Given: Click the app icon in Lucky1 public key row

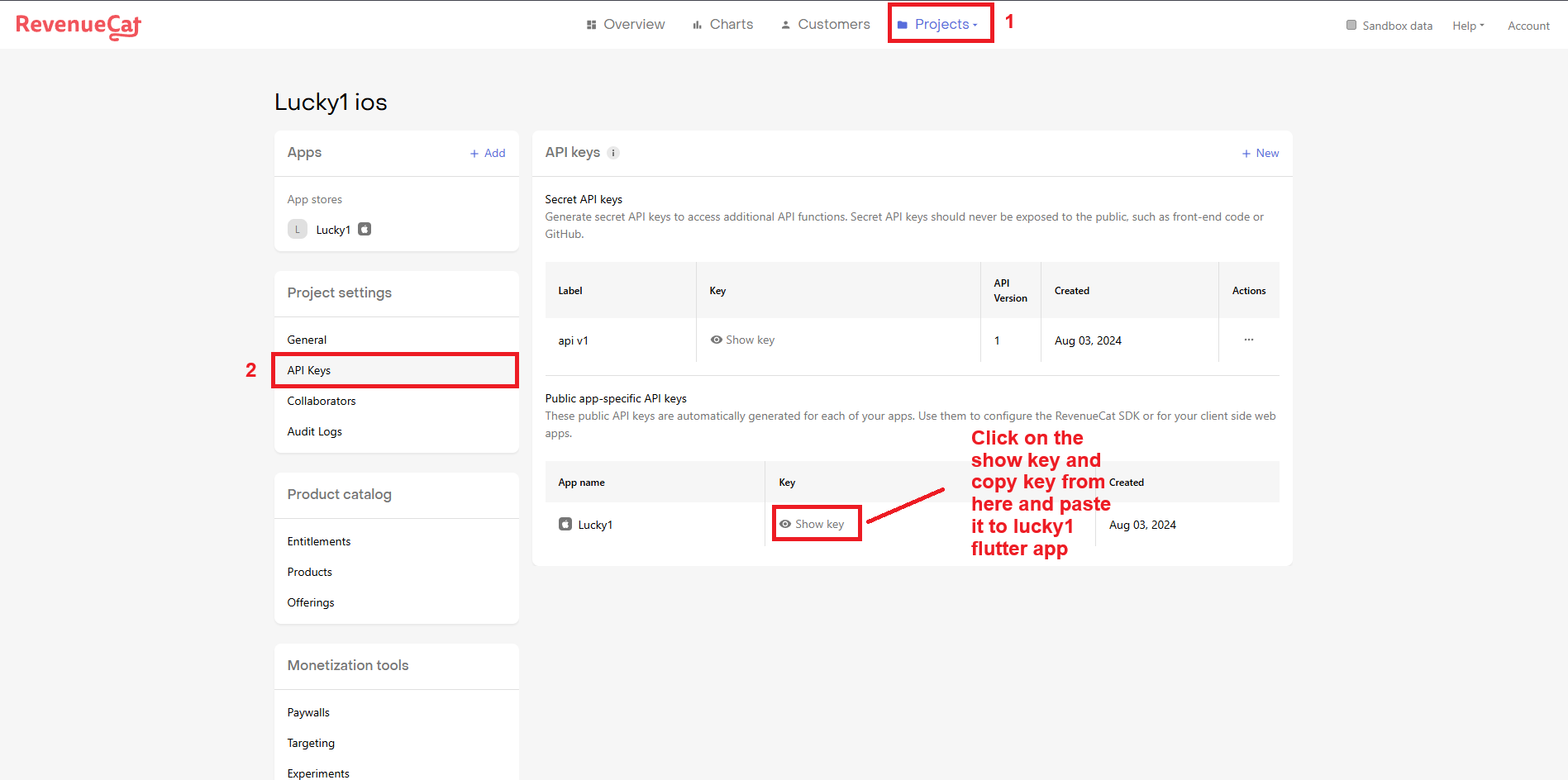Looking at the screenshot, I should point(565,524).
